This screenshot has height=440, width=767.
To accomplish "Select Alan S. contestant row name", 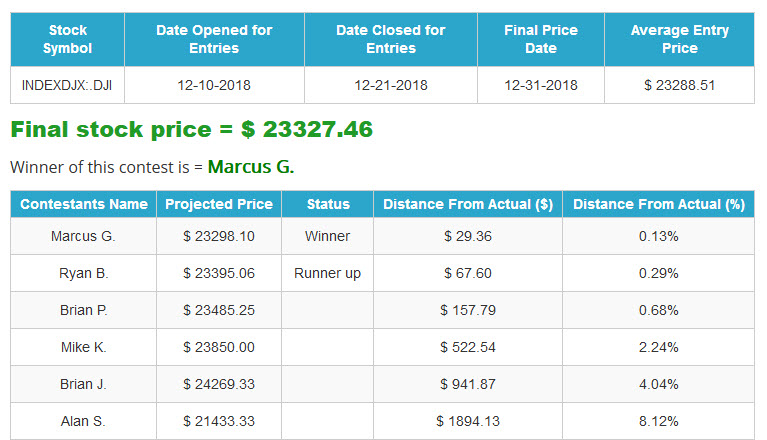I will click(x=83, y=421).
